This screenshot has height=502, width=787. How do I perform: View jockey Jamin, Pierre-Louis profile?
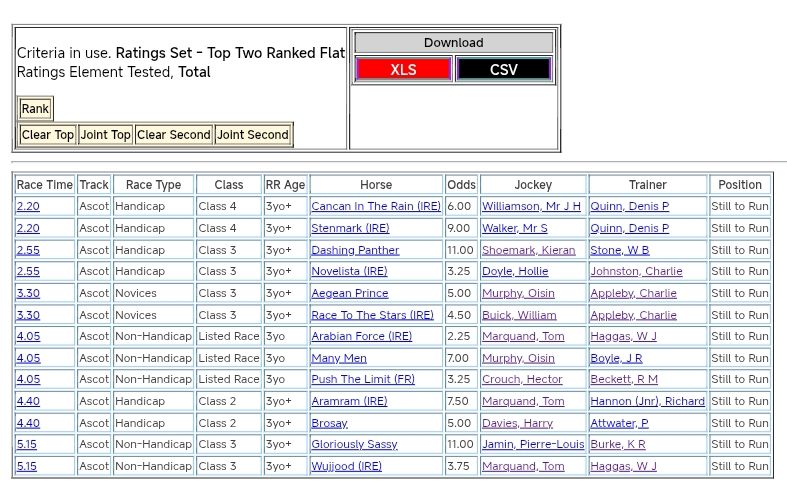click(x=533, y=444)
